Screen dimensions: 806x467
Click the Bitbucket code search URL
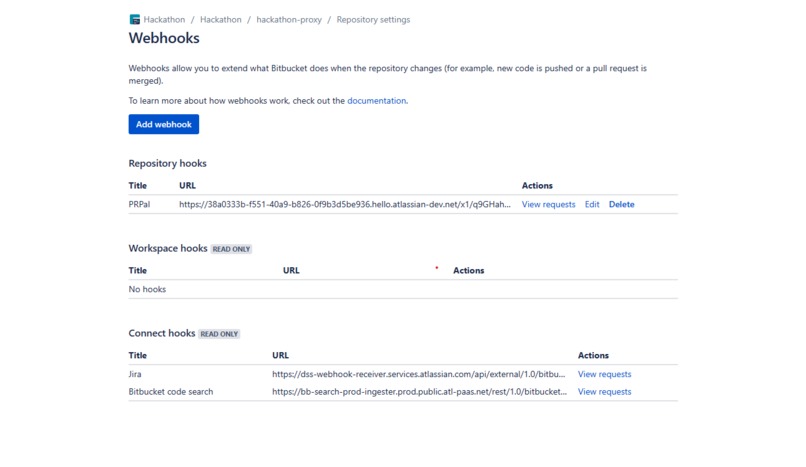419,392
